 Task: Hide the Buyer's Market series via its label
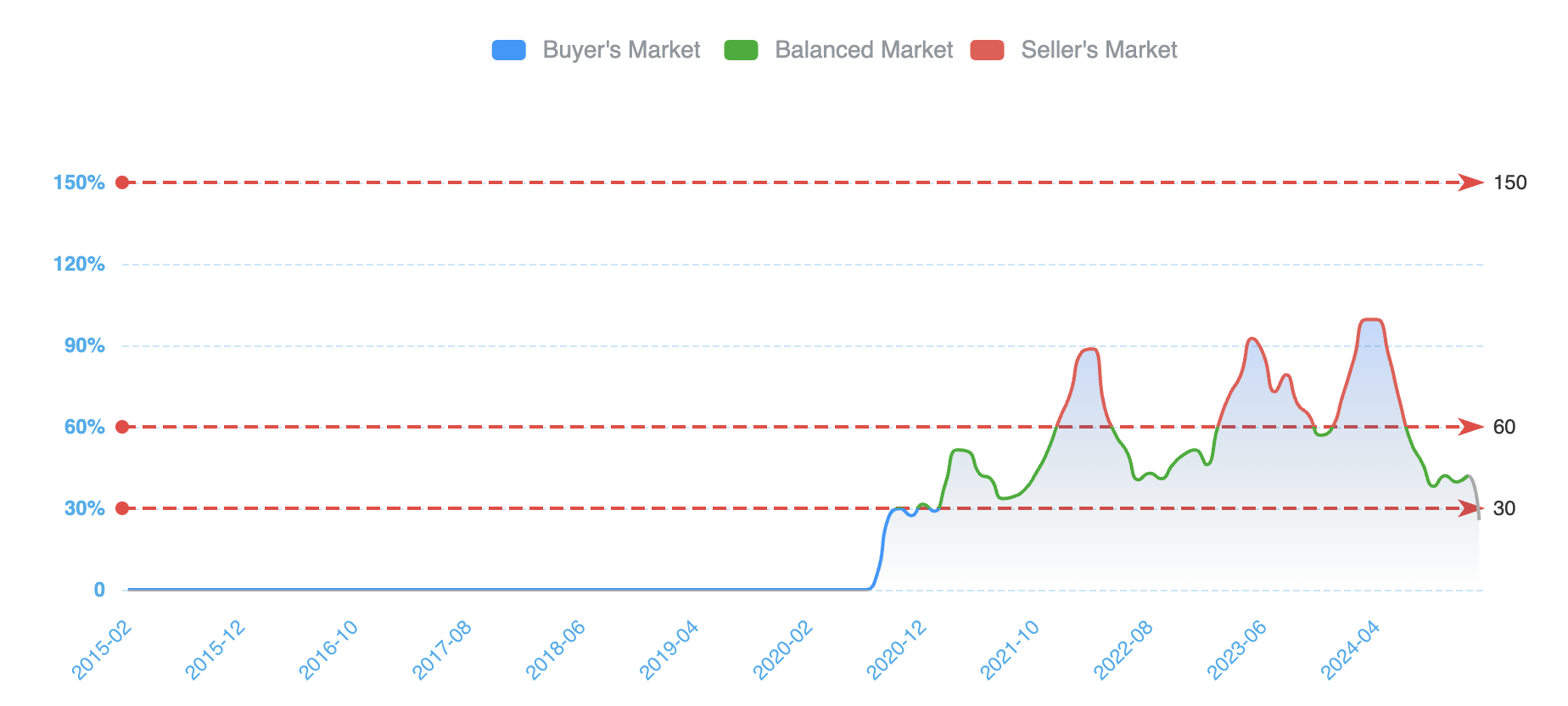(x=621, y=50)
